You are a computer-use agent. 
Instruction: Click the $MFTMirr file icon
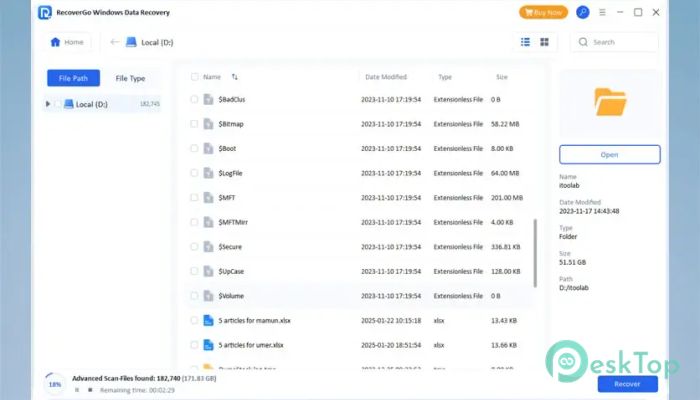208,222
